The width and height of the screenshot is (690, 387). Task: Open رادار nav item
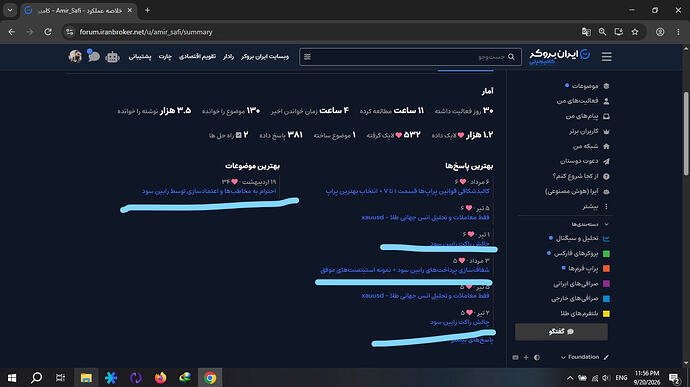click(x=228, y=57)
